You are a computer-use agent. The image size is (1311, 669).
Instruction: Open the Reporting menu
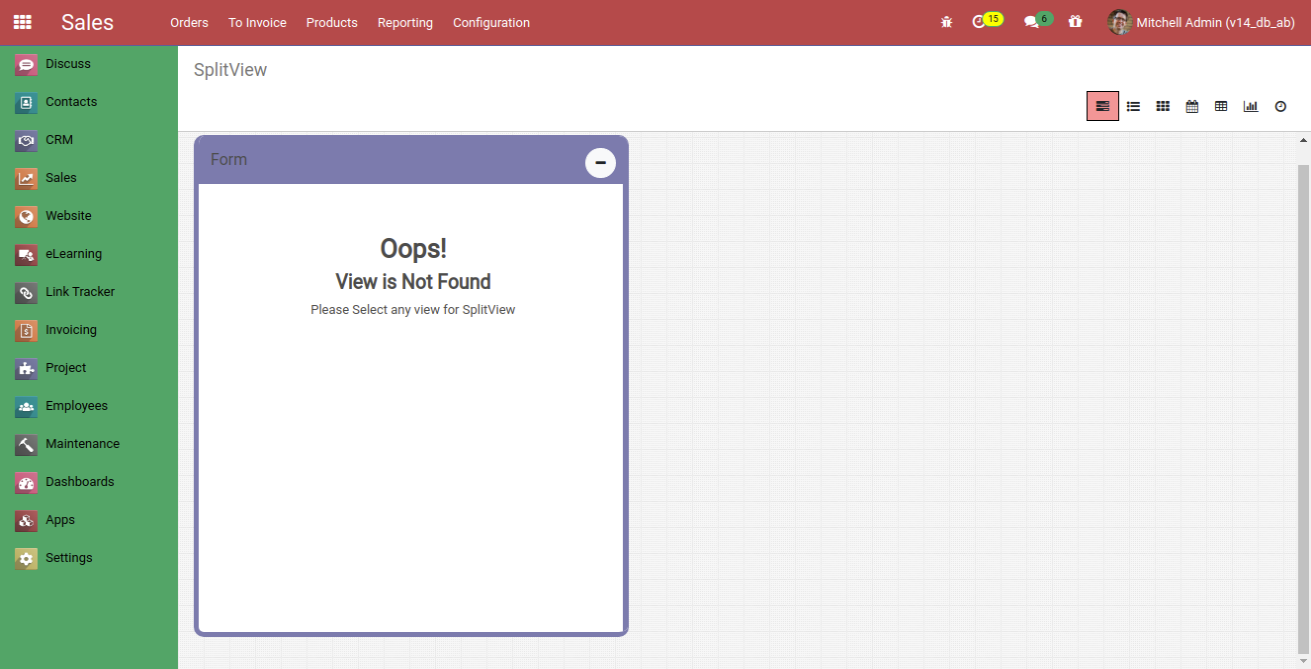pos(405,22)
